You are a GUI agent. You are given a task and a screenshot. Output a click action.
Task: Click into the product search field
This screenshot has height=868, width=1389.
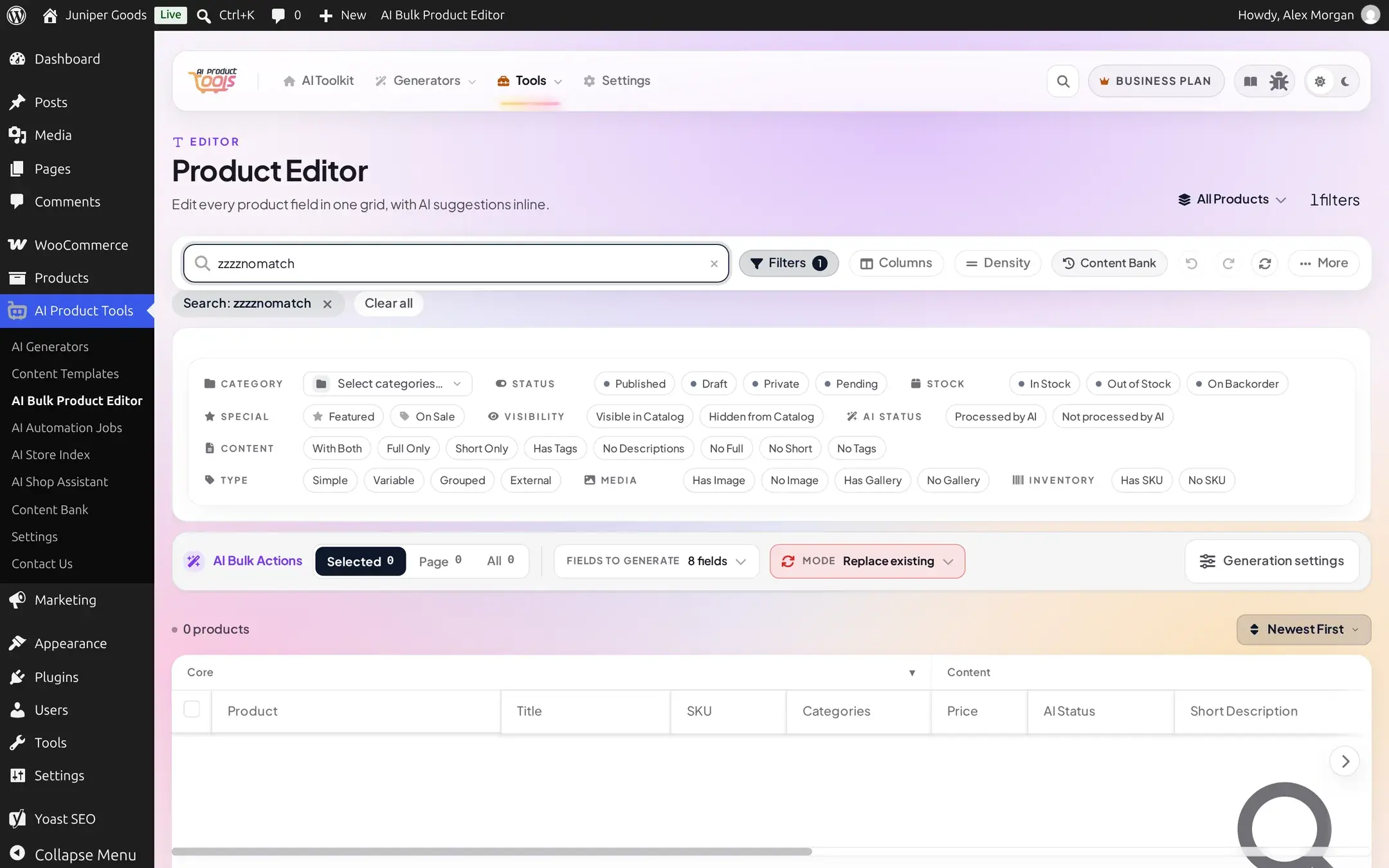(x=456, y=264)
